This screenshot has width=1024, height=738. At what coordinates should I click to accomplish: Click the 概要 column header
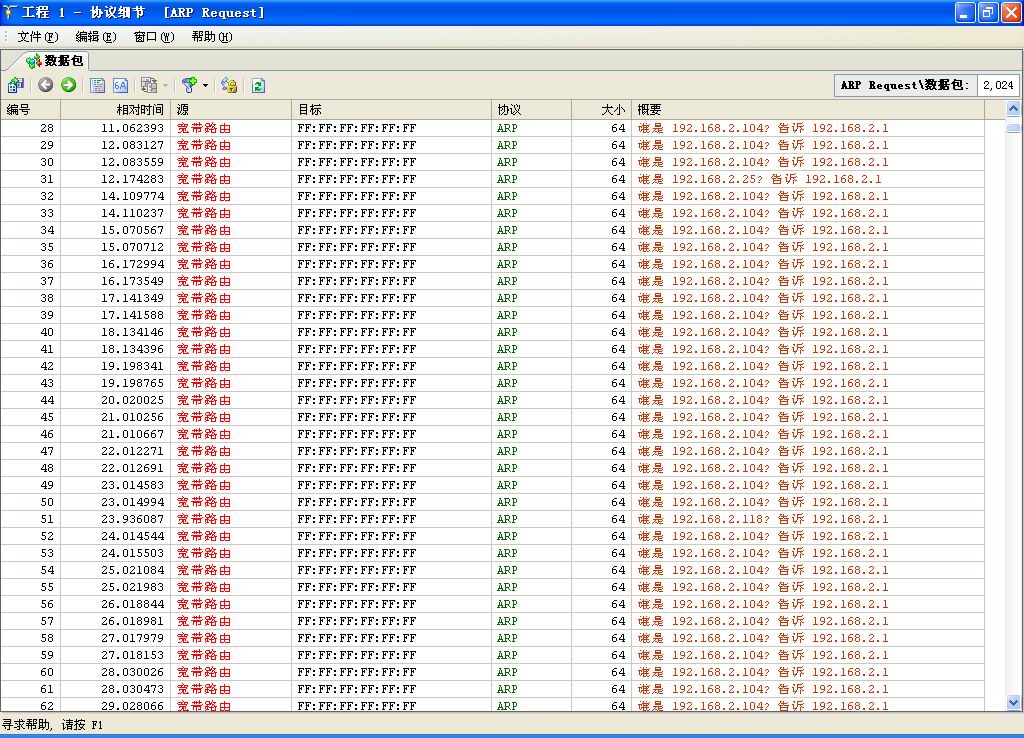650,110
